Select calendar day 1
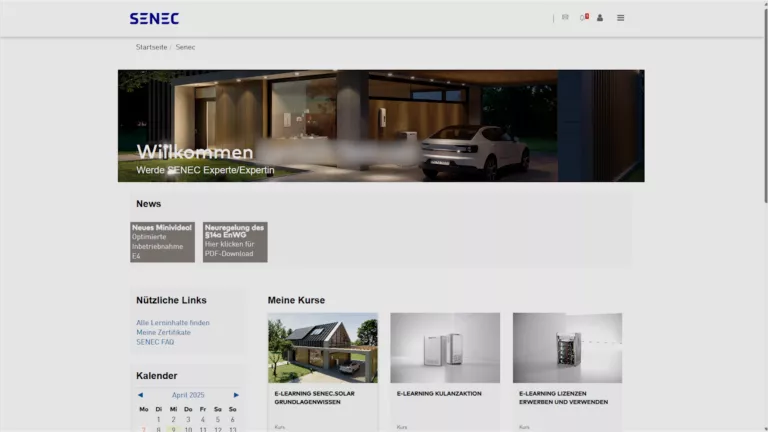The image size is (768, 432). point(158,419)
